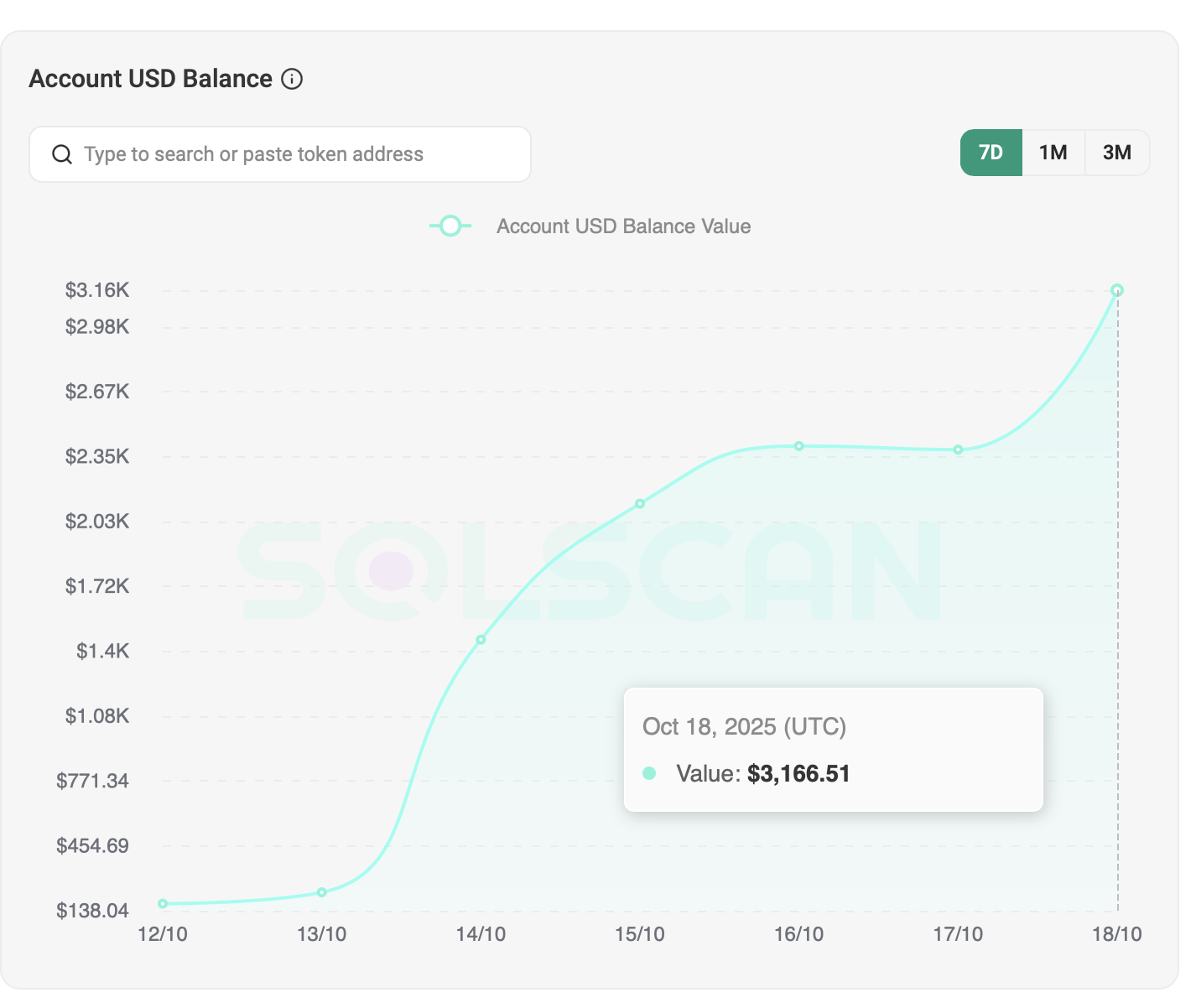Select the 7D time range tab
1196x1008 pixels.
coord(991,153)
